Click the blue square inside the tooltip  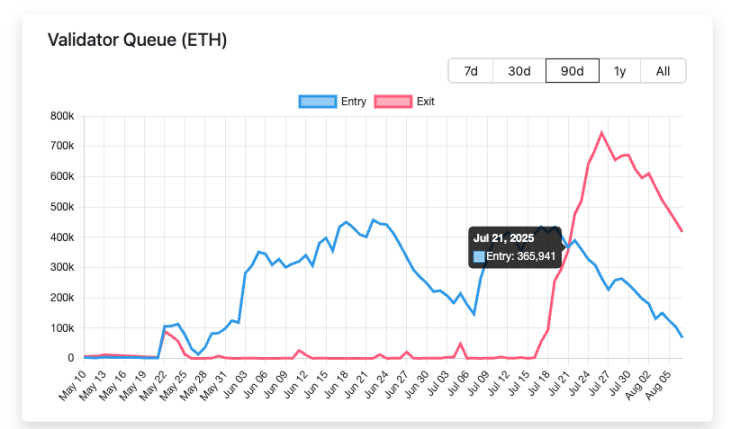(x=479, y=257)
